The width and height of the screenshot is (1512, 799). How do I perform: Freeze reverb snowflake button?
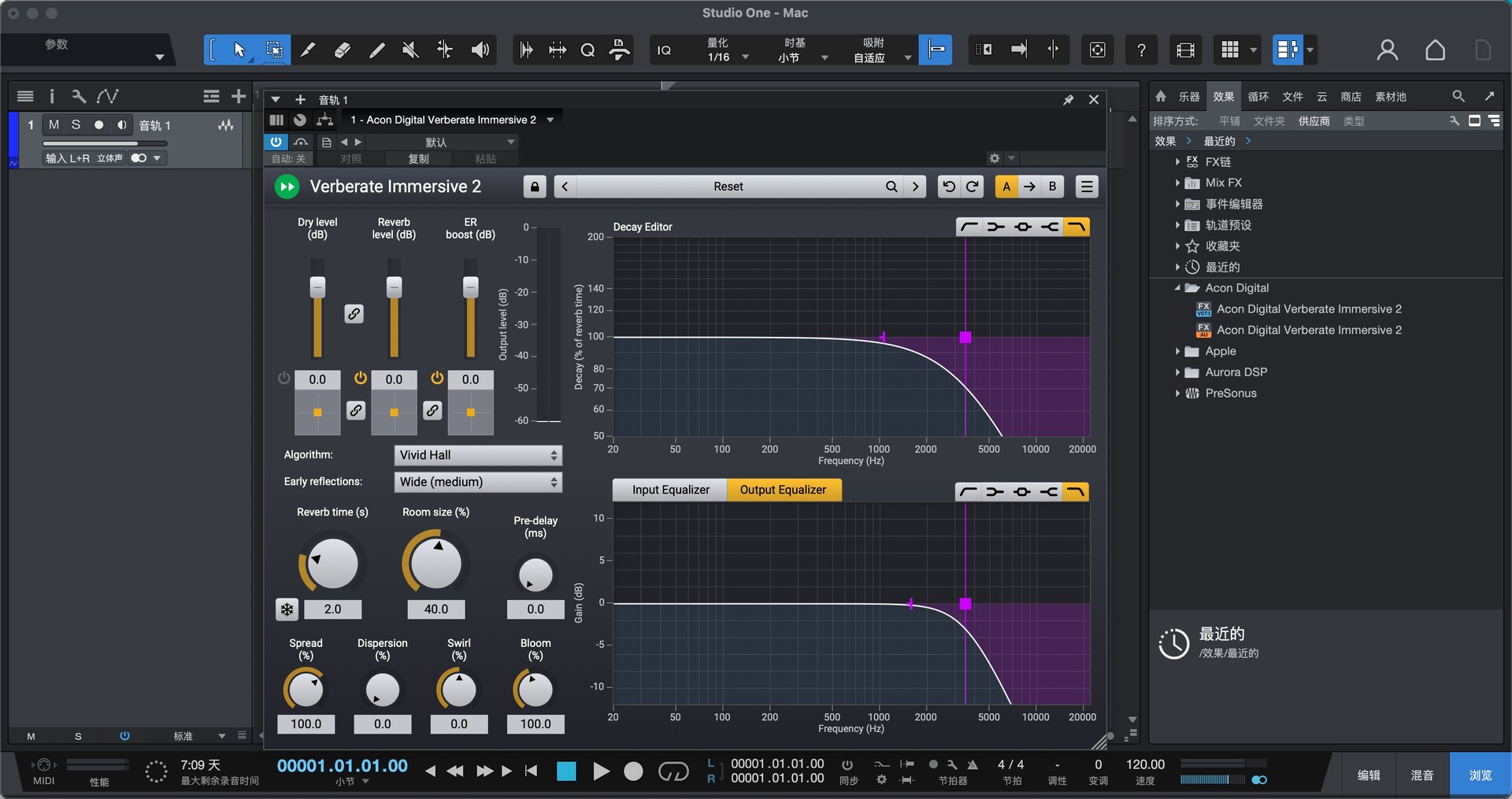[287, 609]
